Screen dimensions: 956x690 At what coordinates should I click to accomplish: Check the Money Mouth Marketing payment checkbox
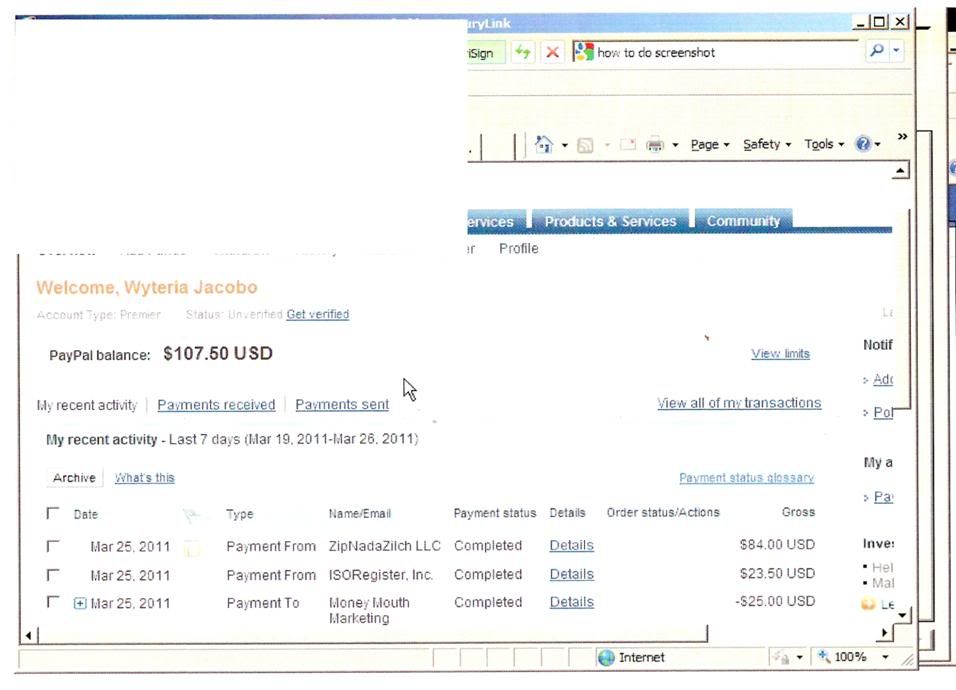pos(53,602)
